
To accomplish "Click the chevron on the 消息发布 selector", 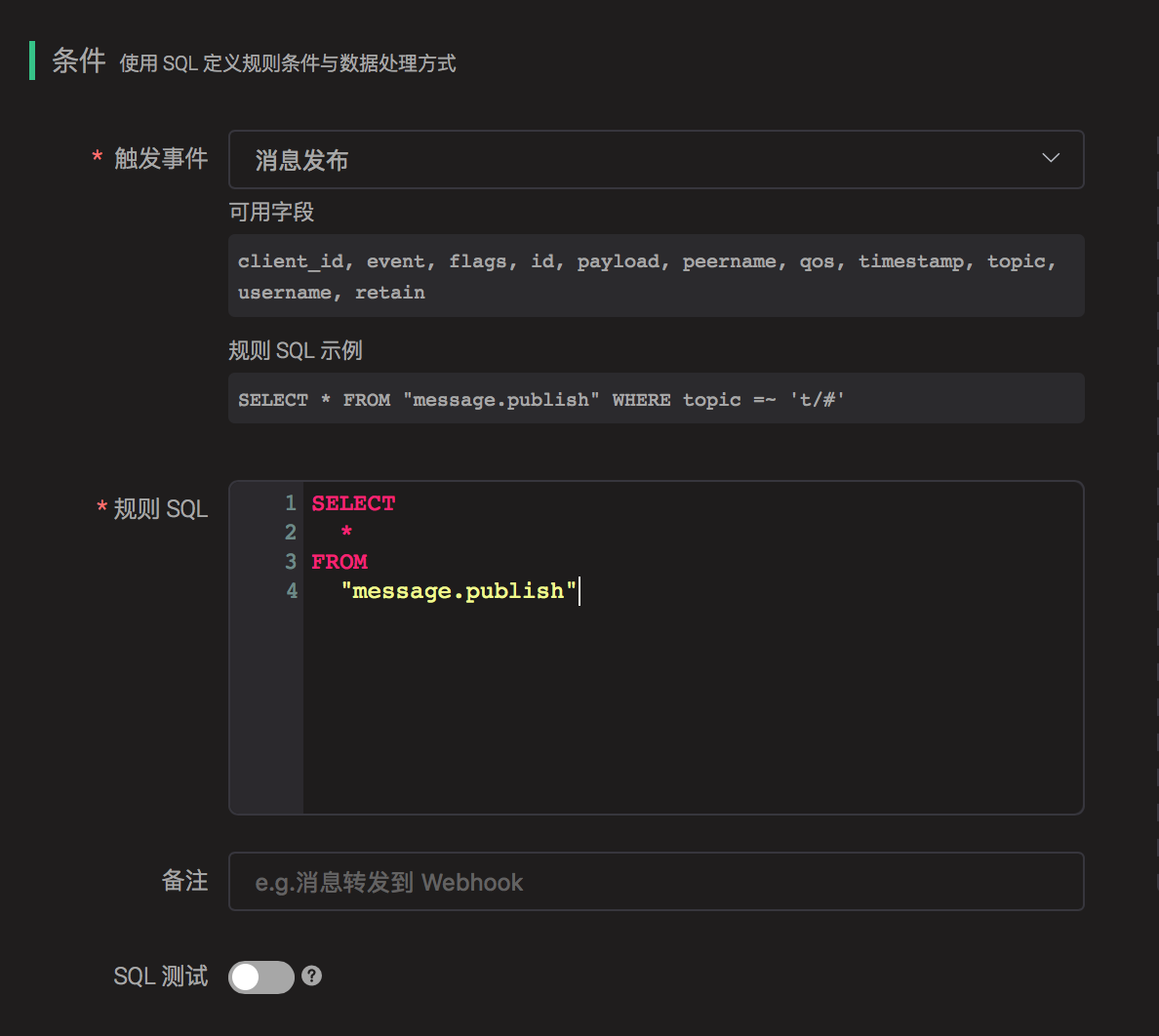I will [1051, 158].
